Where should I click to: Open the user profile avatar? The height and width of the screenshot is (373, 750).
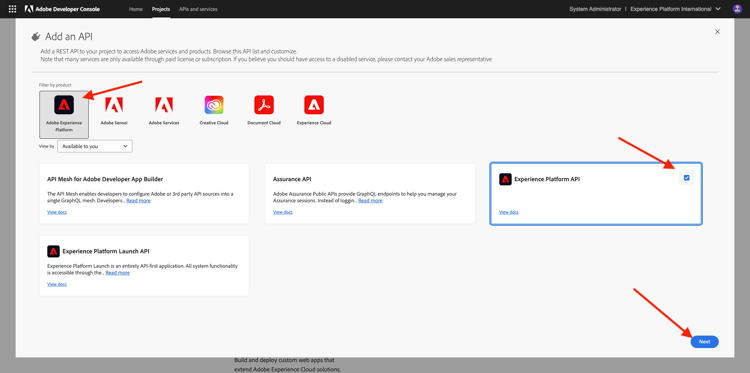click(737, 9)
